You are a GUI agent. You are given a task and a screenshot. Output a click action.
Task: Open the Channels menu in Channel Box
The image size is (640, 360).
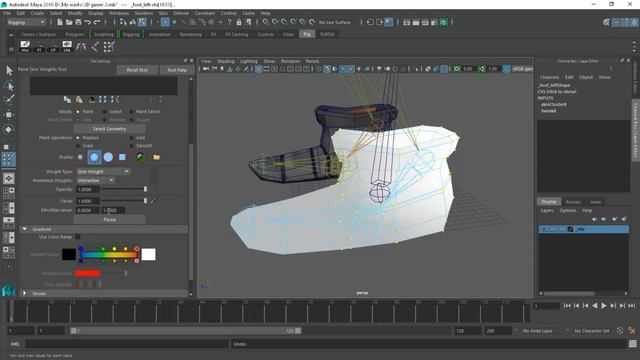(x=549, y=77)
